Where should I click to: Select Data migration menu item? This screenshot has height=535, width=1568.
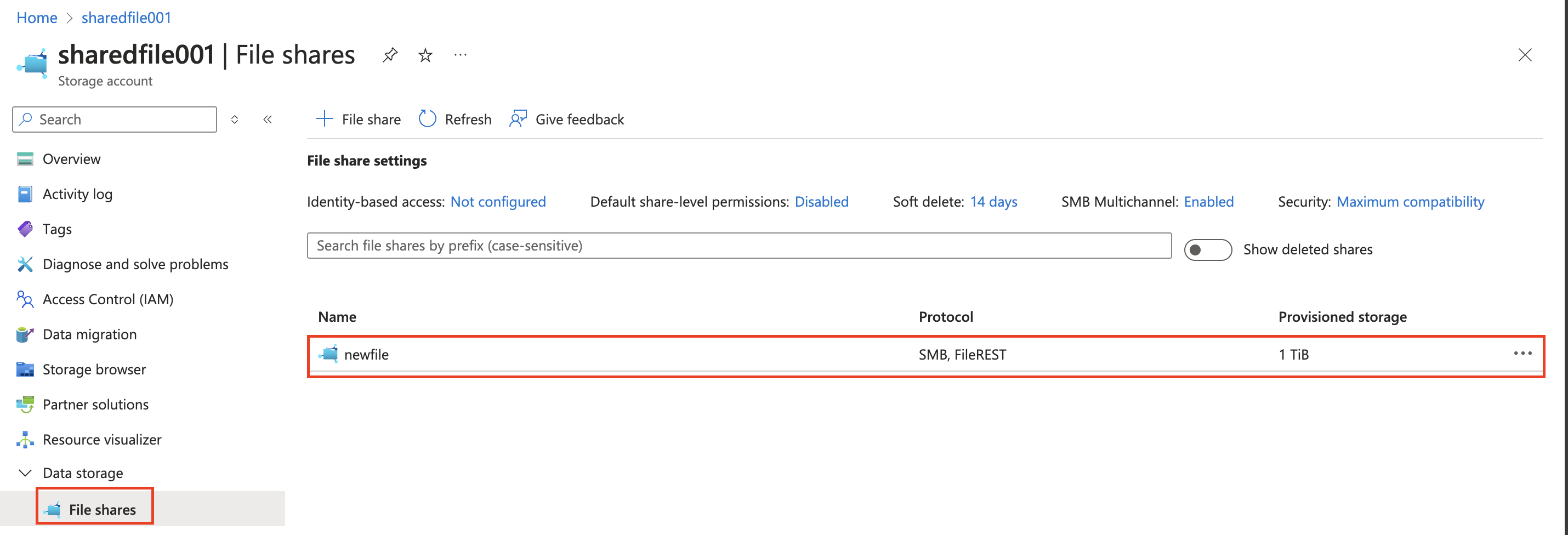pyautogui.click(x=89, y=334)
